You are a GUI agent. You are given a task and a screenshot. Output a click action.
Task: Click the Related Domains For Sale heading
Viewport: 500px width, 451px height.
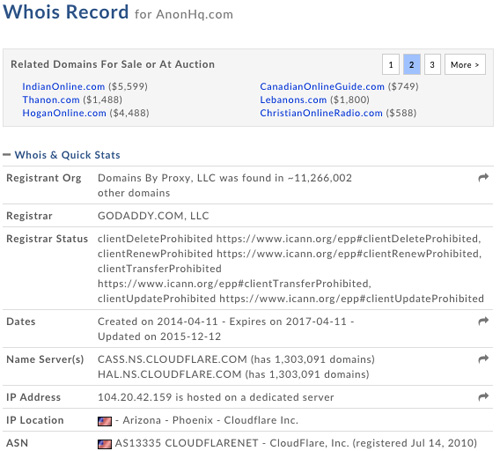113,64
